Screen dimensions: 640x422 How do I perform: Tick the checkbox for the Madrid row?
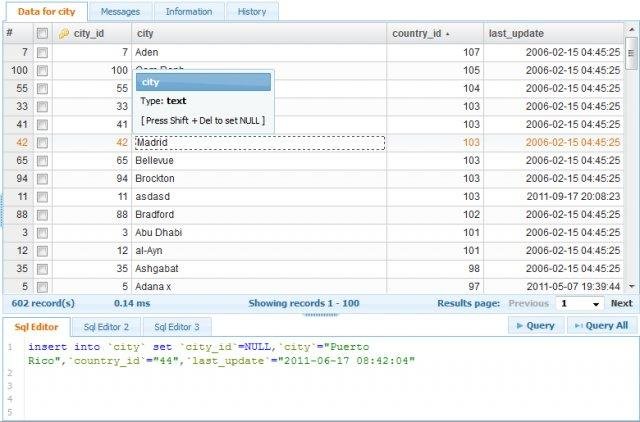pos(42,142)
